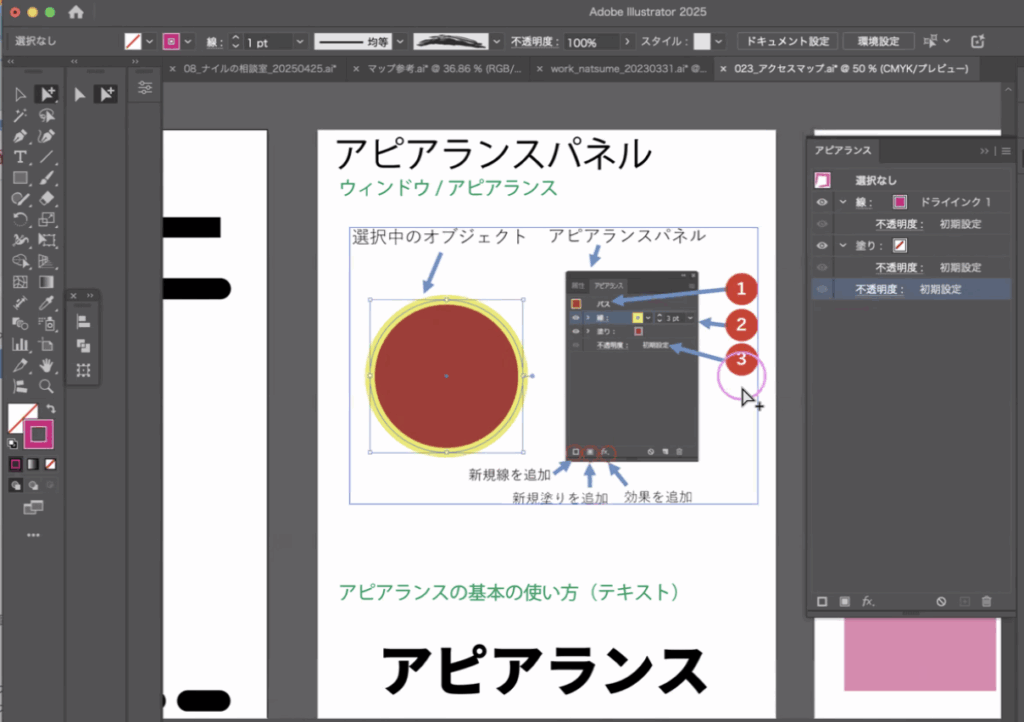Collapse the 線 stroke row chevron

842,201
